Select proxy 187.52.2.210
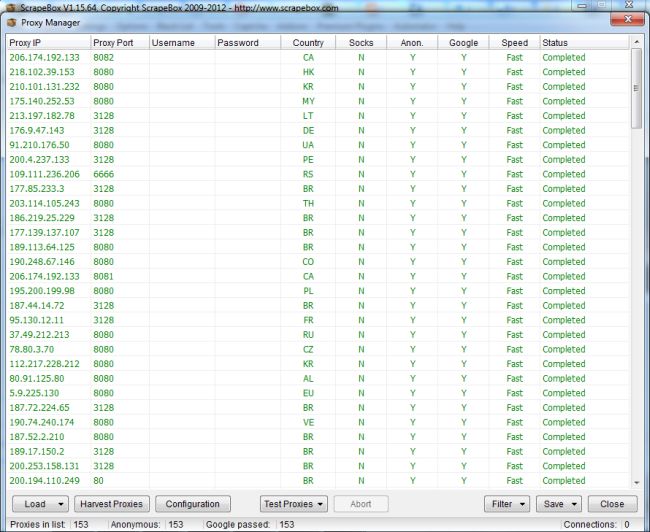The image size is (650, 532). [x=37, y=437]
